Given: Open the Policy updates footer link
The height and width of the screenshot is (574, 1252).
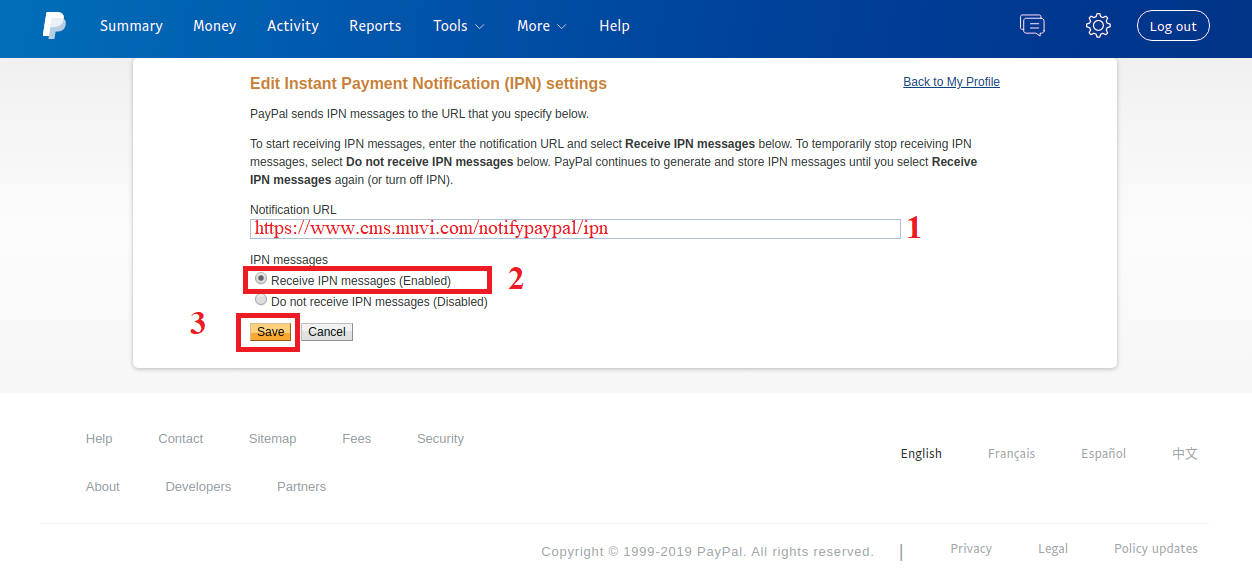Looking at the screenshot, I should [x=1156, y=549].
